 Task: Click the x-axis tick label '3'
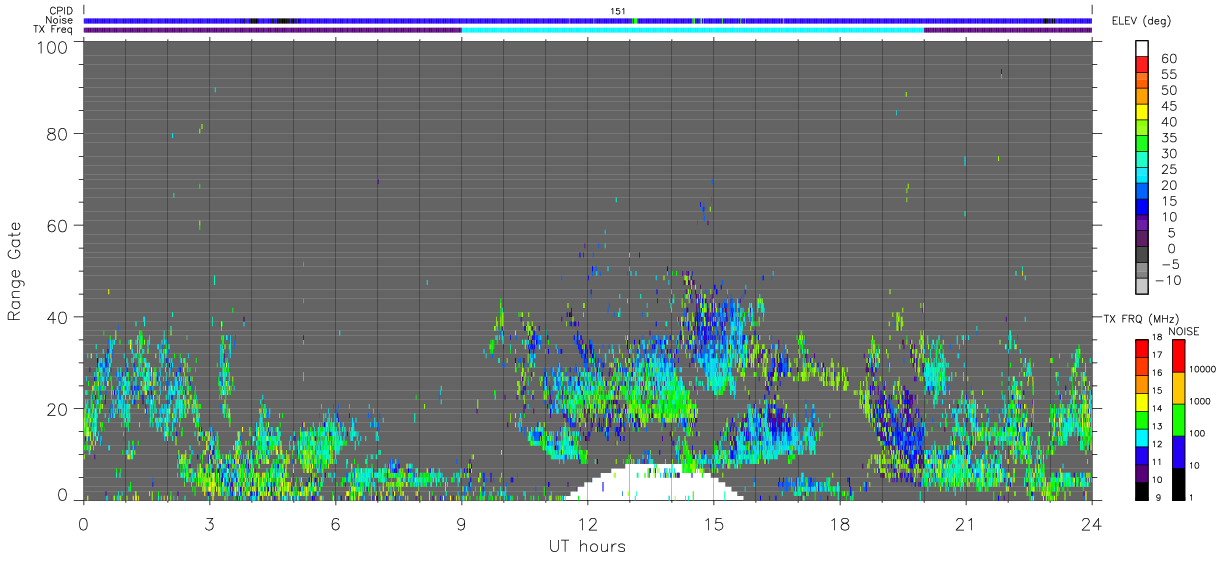(x=210, y=523)
